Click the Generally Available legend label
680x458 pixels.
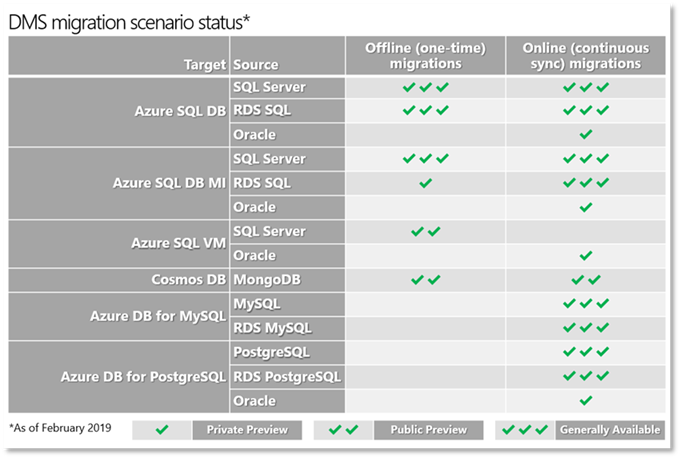pyautogui.click(x=608, y=430)
